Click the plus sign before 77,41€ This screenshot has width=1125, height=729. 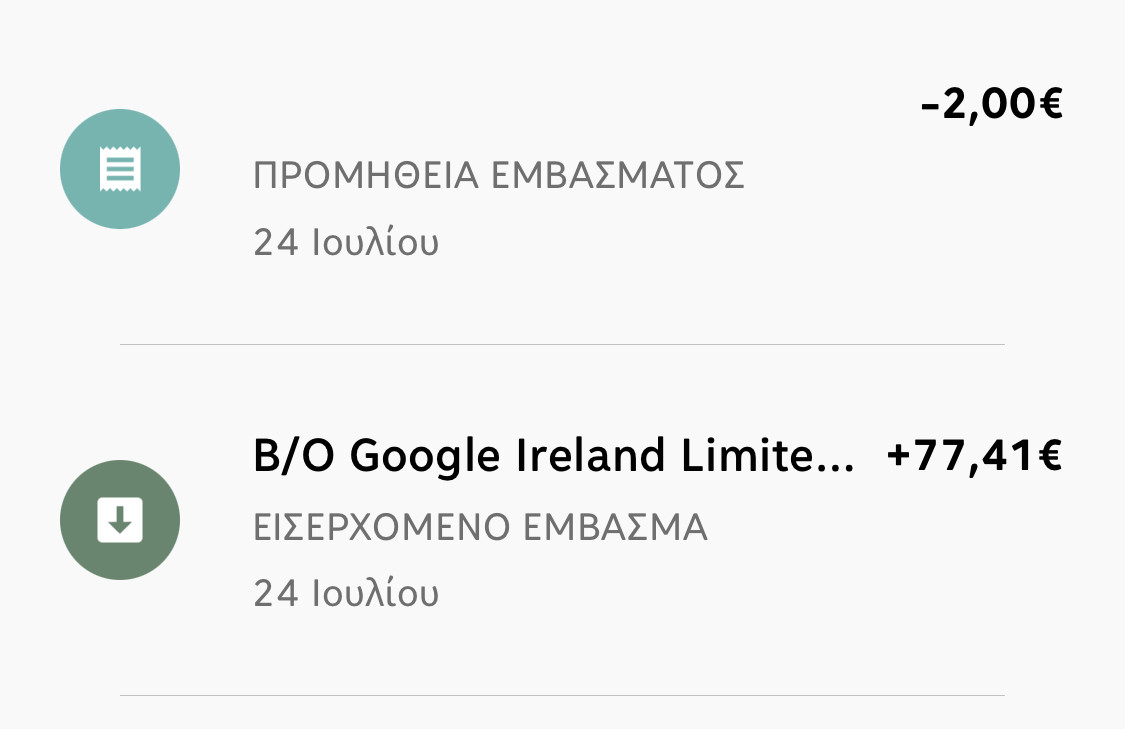(x=899, y=458)
